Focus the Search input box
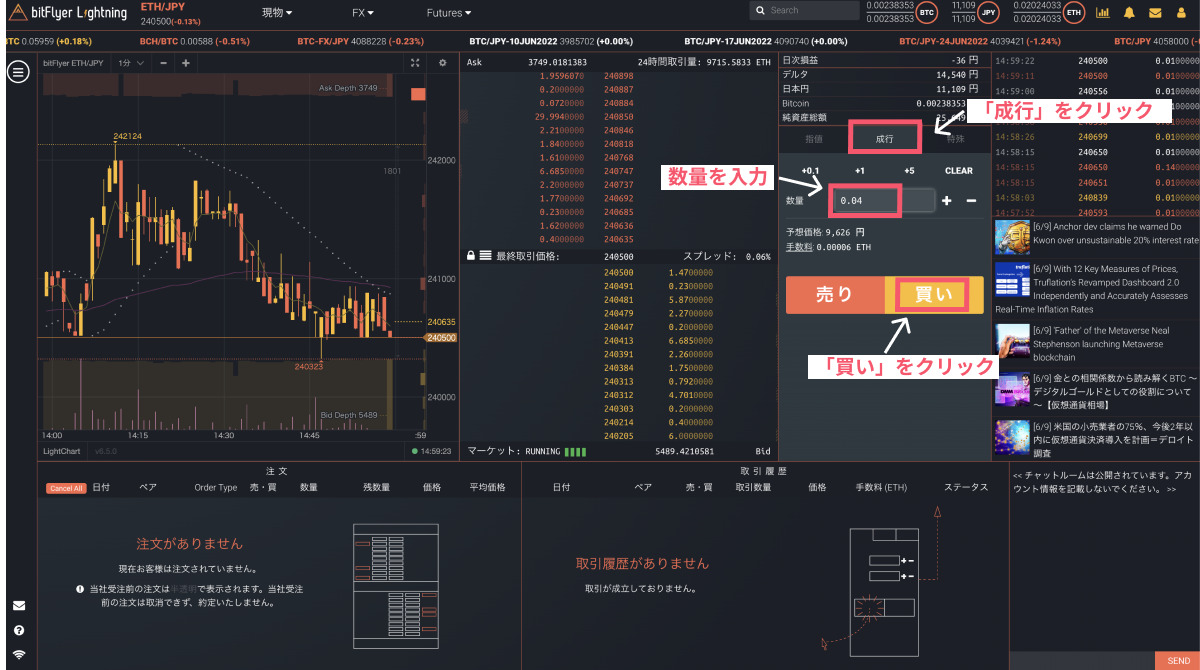This screenshot has height=670, width=1200. click(803, 11)
